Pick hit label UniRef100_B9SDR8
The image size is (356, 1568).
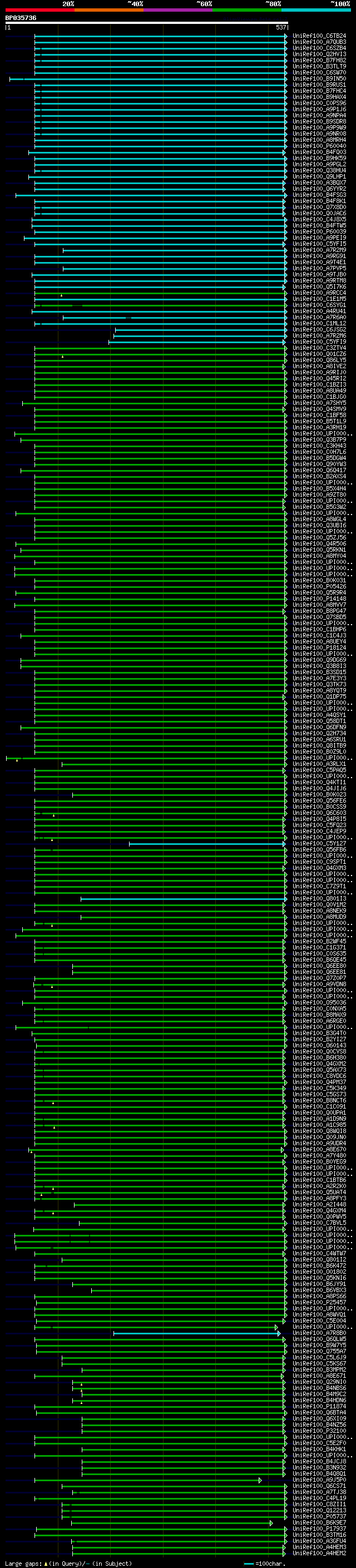pos(319,121)
